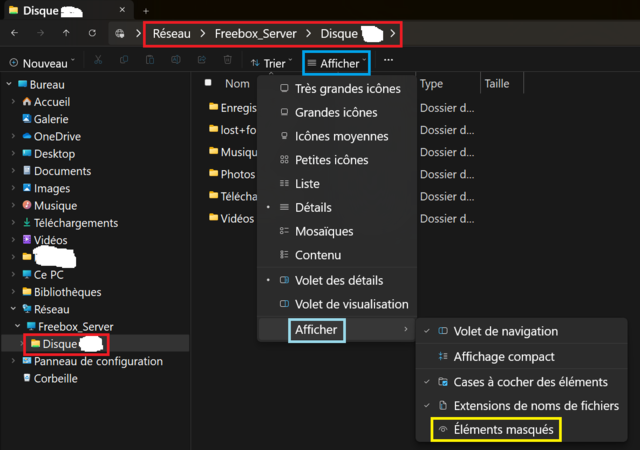640x450 pixels.
Task: Click the Share toolbar icon
Action: (x=202, y=60)
